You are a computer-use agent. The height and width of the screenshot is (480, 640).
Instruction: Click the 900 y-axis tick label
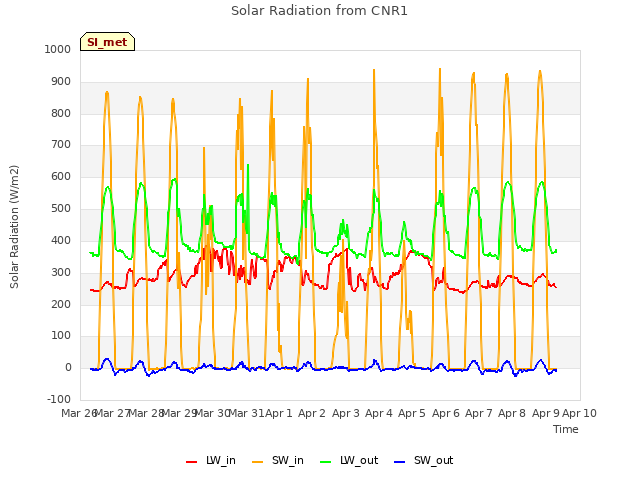tap(61, 82)
